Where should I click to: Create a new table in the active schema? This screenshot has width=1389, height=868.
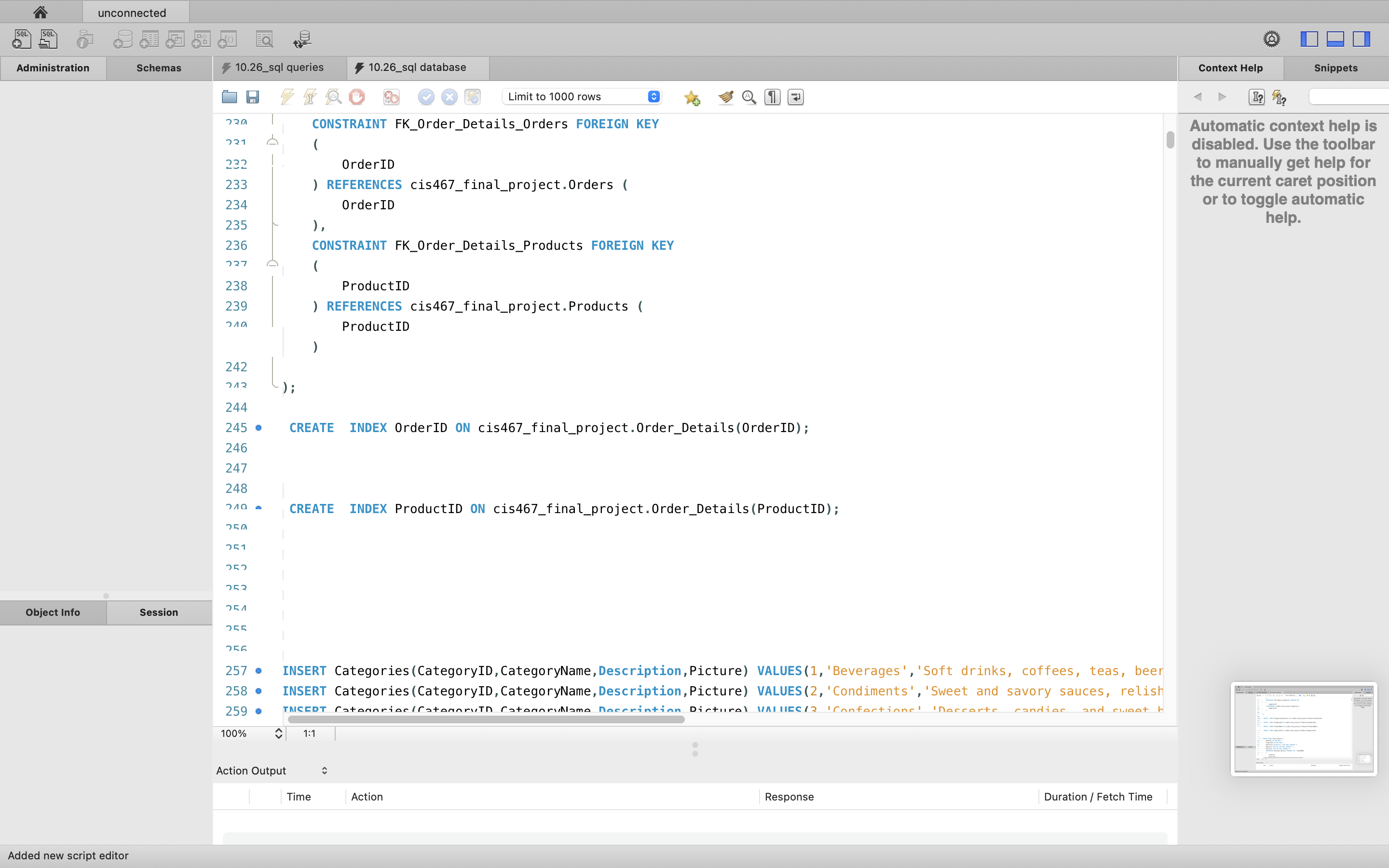(149, 39)
